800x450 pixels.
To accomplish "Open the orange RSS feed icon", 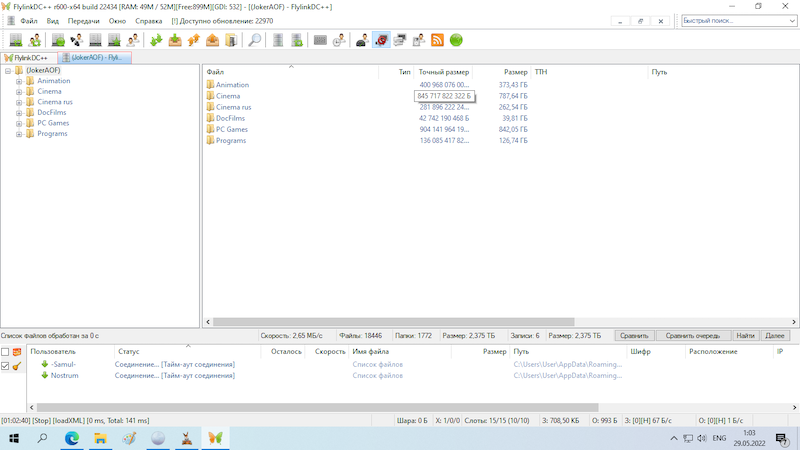I will [x=437, y=40].
